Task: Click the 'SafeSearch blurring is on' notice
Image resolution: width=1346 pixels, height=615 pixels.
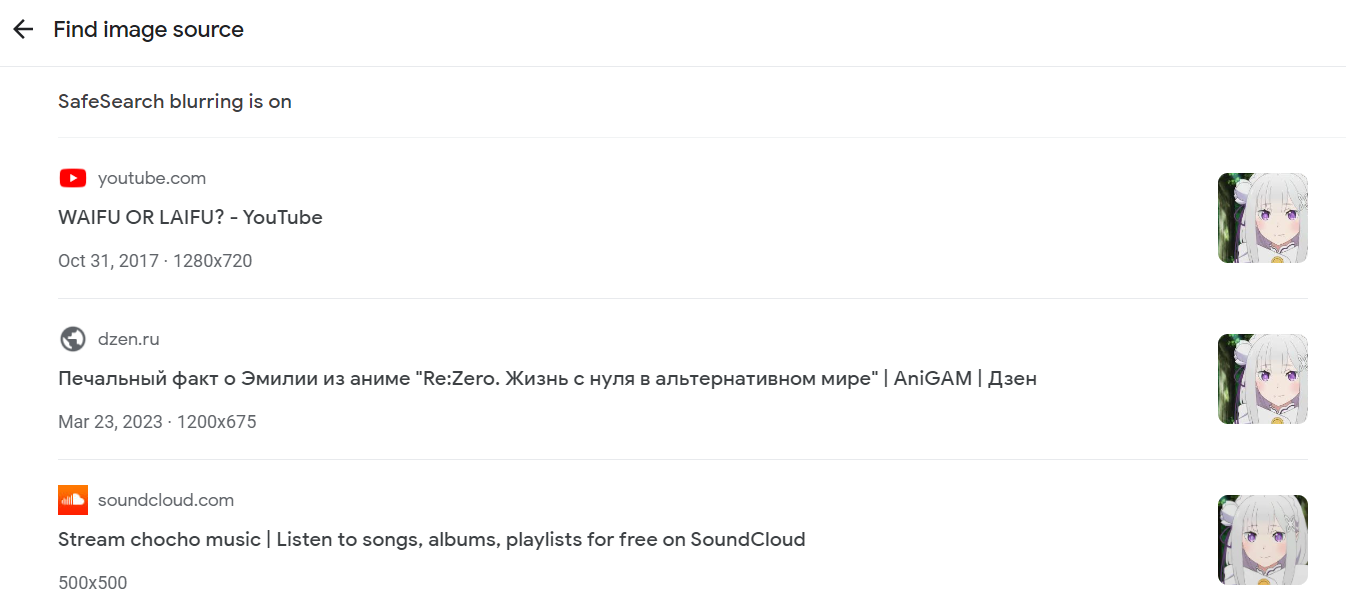Action: pyautogui.click(x=175, y=101)
